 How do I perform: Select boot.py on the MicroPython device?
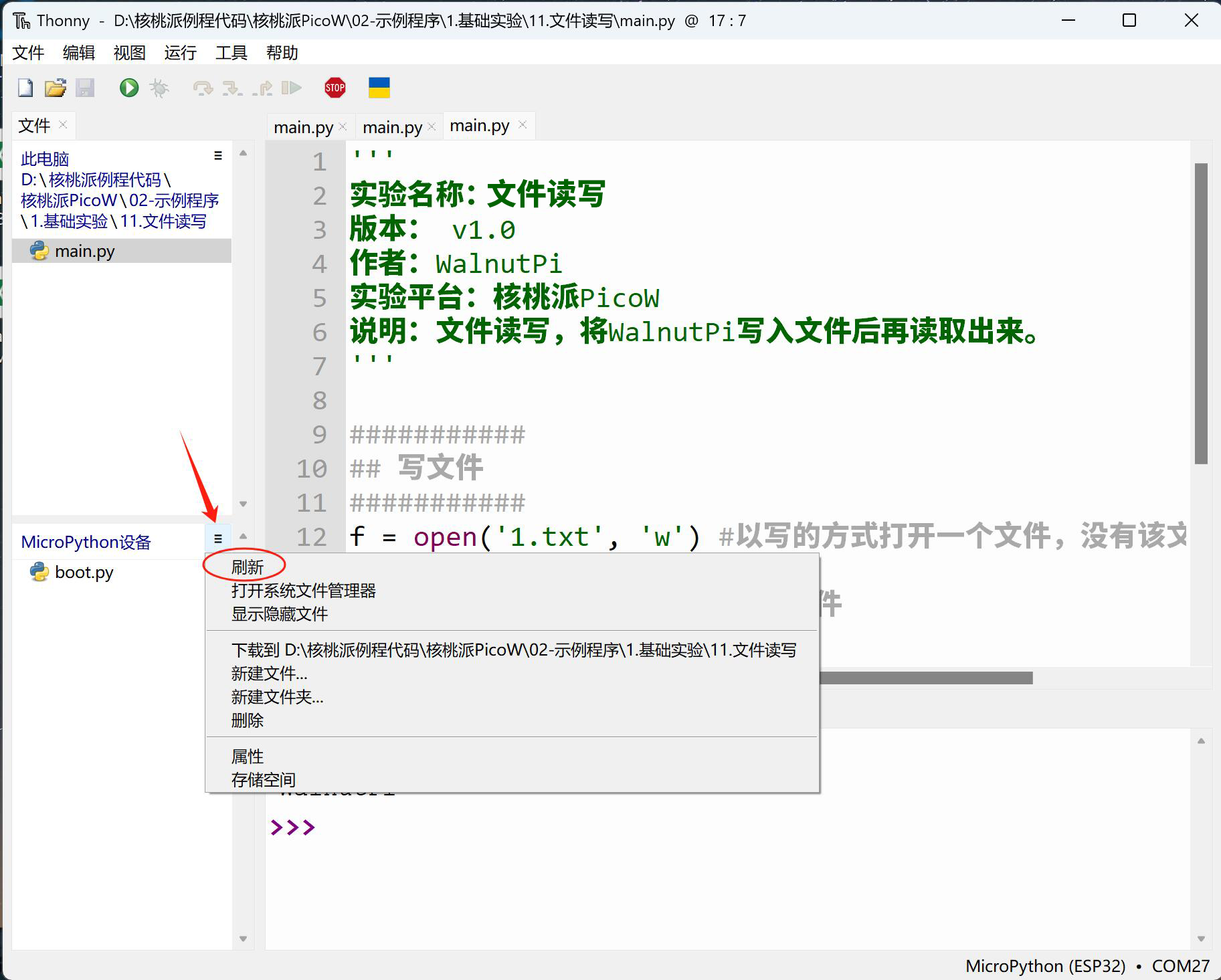(x=84, y=573)
